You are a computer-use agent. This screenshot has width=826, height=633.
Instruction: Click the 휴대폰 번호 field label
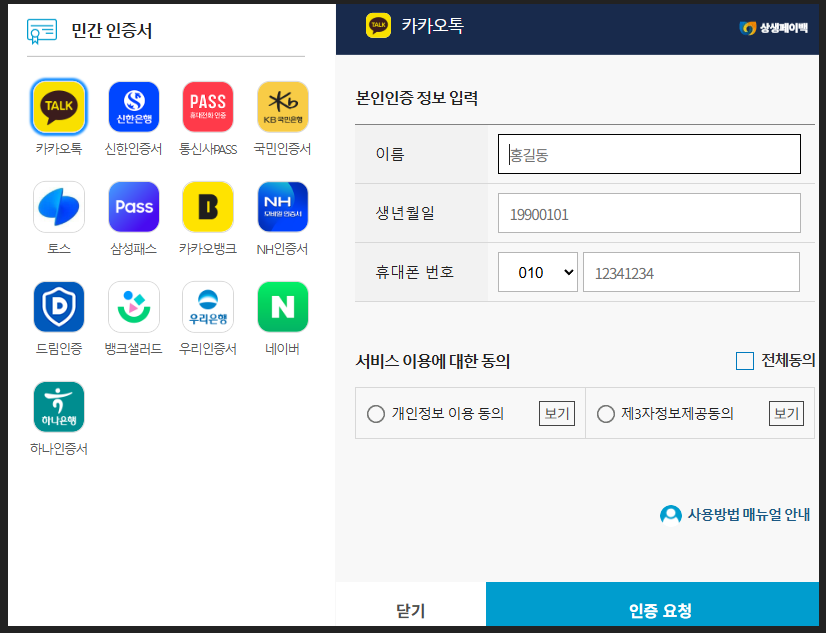[415, 272]
